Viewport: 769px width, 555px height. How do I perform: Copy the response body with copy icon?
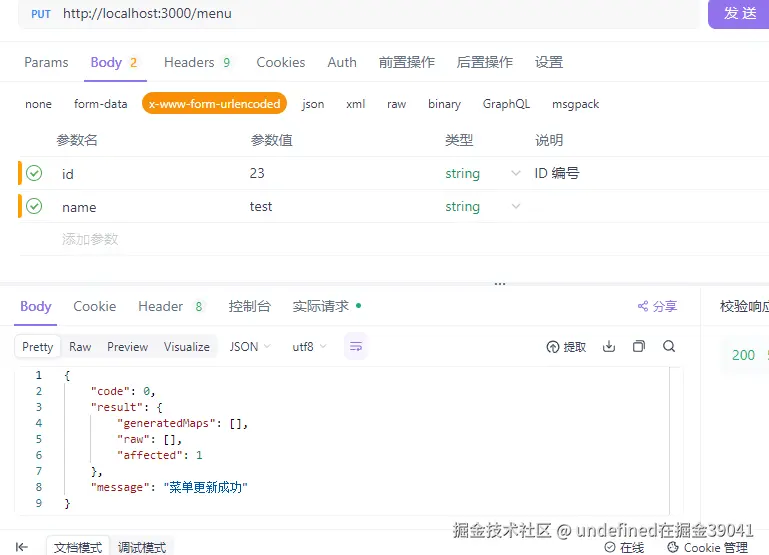pos(639,347)
